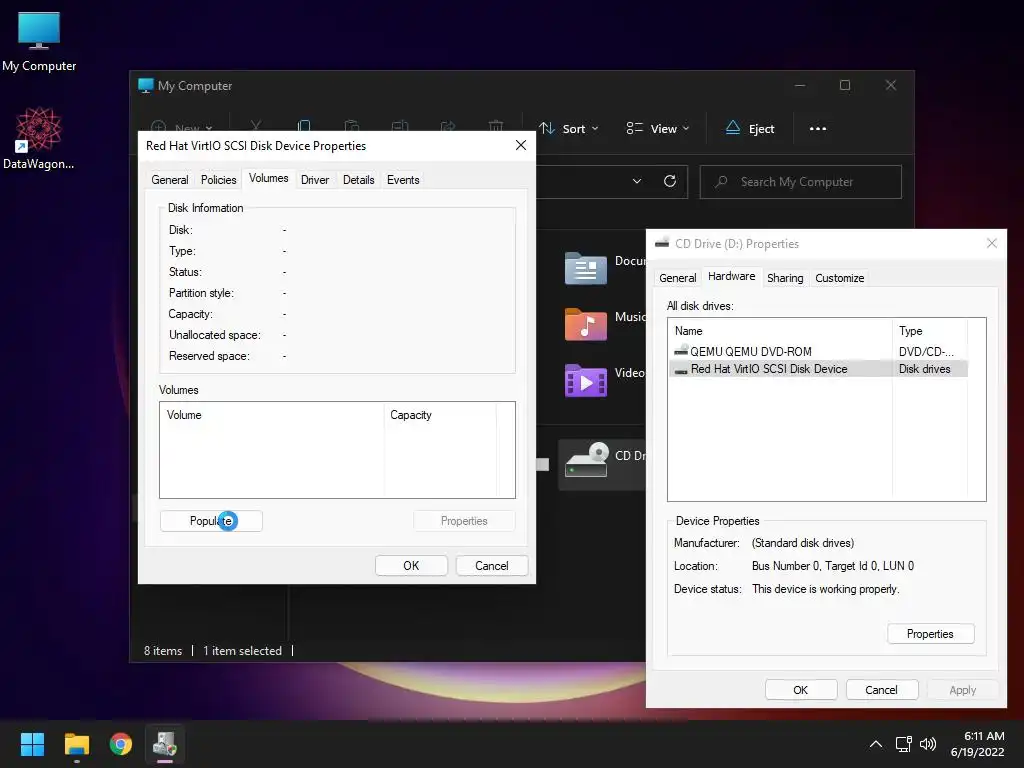Show hidden system tray icons
Viewport: 1024px width, 768px height.
click(876, 744)
